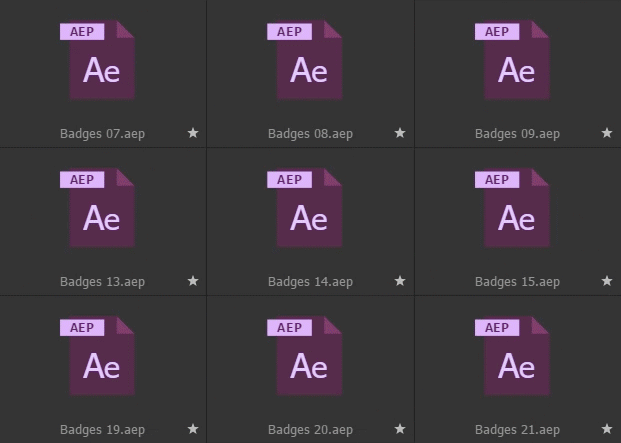This screenshot has width=621, height=443.
Task: Choose the Badges 14.aep file icon
Action: coord(309,209)
